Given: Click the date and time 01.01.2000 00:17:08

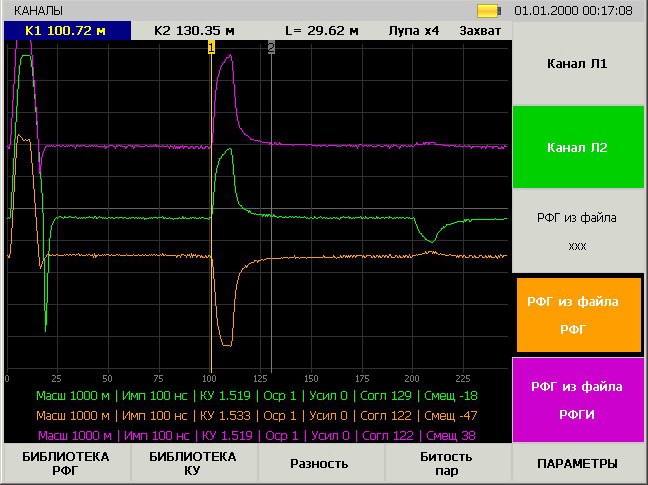Looking at the screenshot, I should 573,11.
